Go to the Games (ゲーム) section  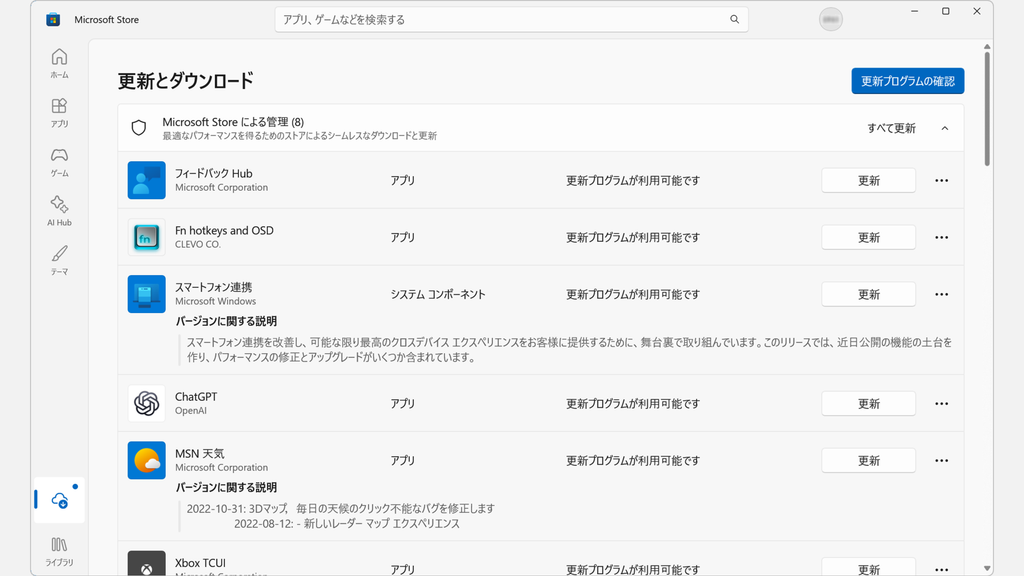[59, 162]
